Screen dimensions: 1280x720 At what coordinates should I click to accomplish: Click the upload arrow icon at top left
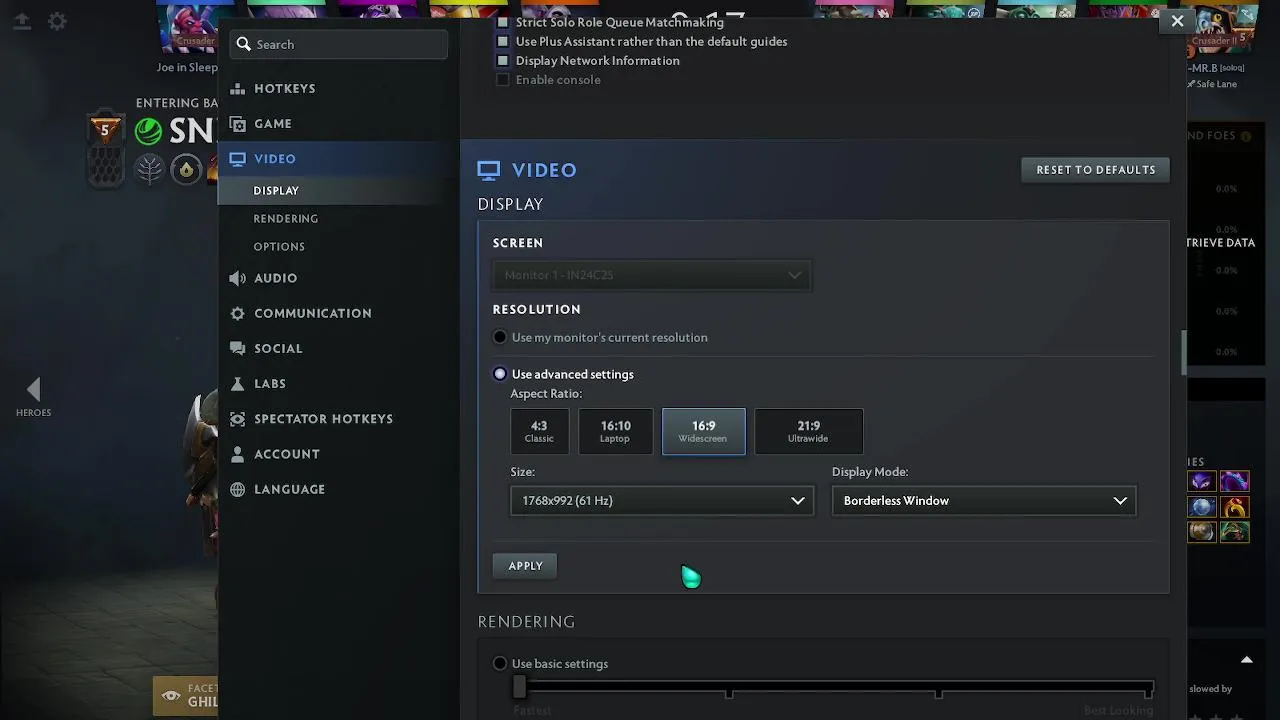pyautogui.click(x=21, y=20)
